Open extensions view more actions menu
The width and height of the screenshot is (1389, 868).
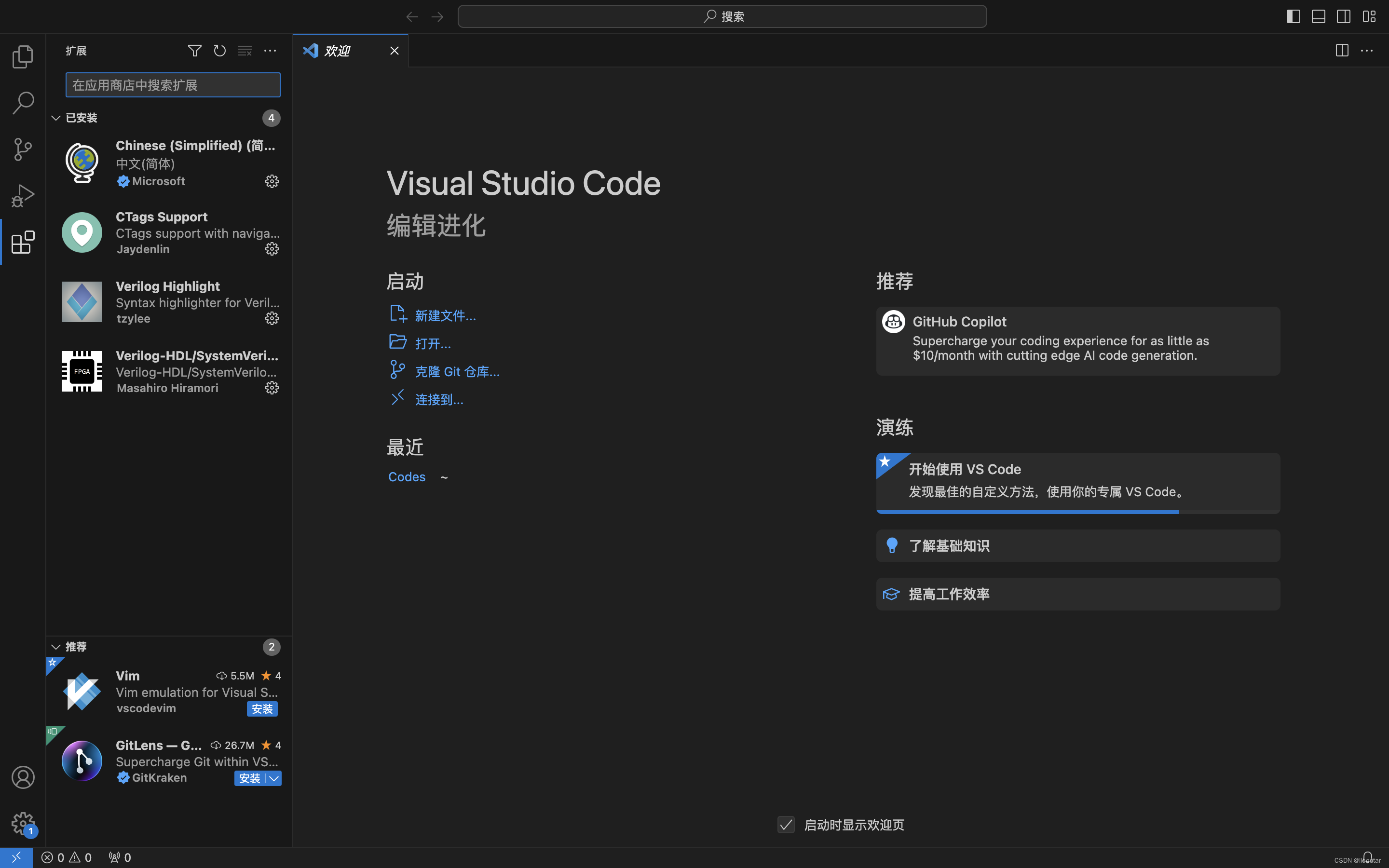[270, 51]
